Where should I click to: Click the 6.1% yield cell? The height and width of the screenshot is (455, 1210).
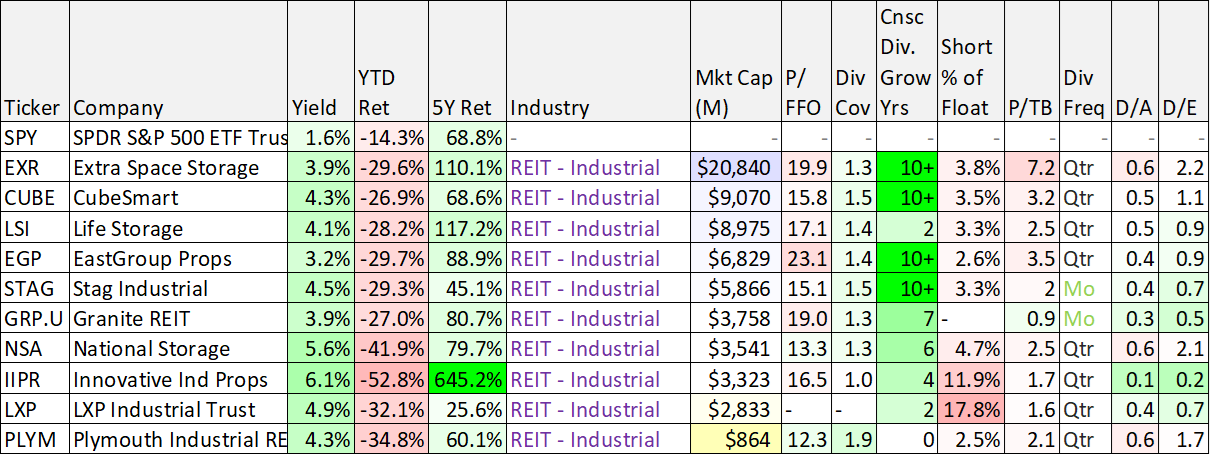(x=321, y=379)
